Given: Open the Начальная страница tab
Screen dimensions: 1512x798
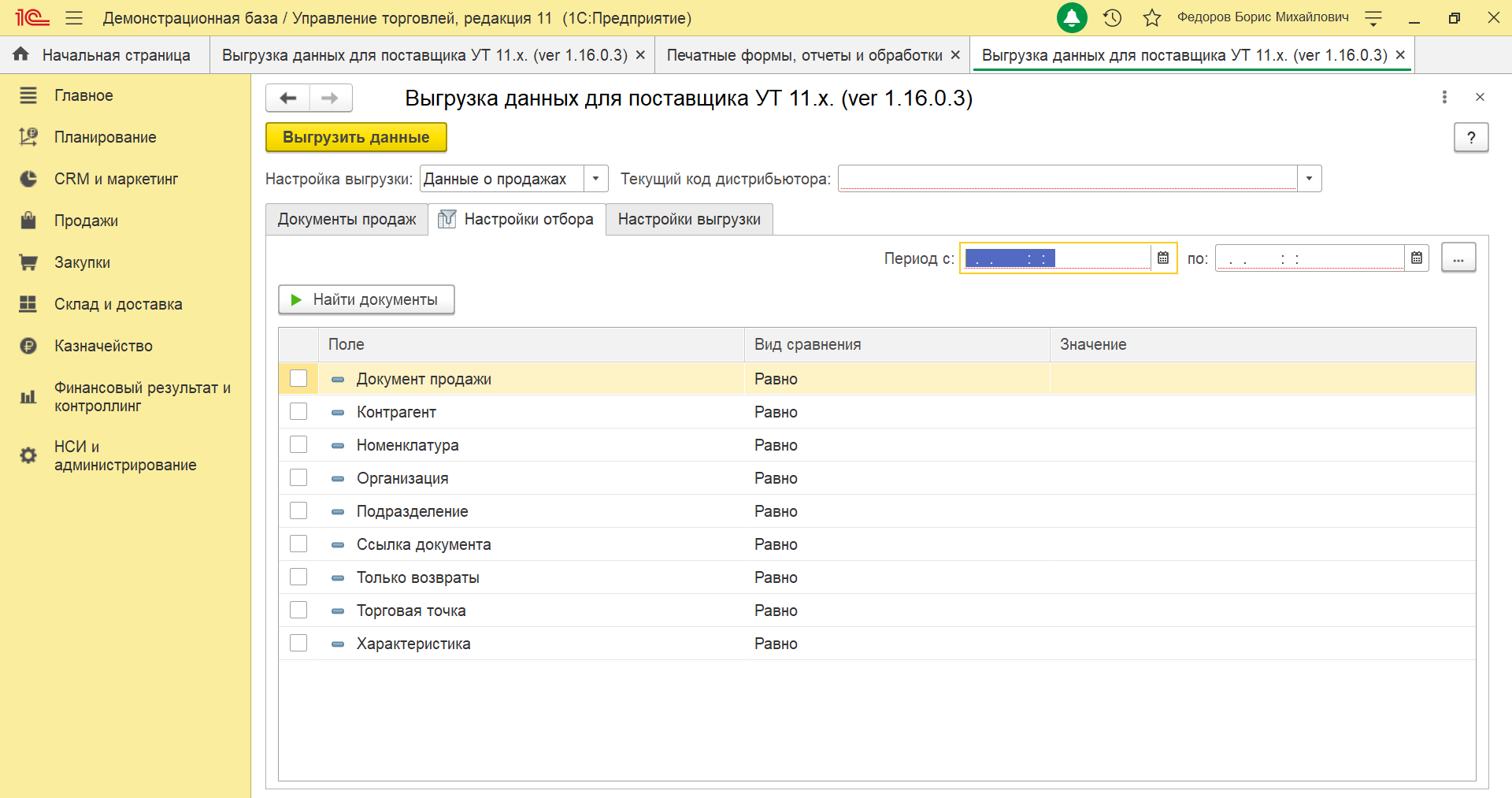Looking at the screenshot, I should point(105,55).
